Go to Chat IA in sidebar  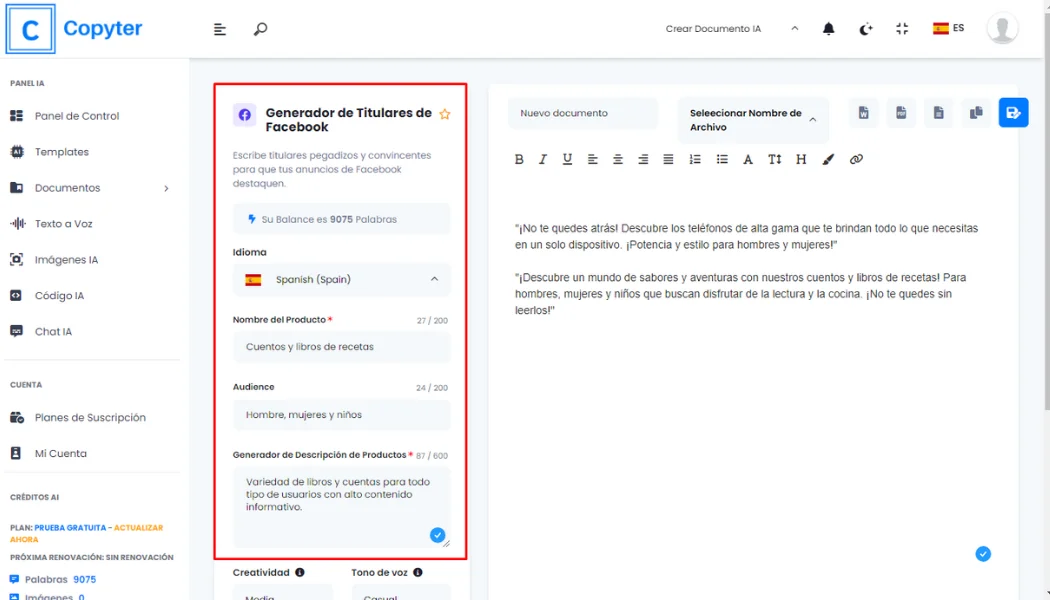(53, 332)
